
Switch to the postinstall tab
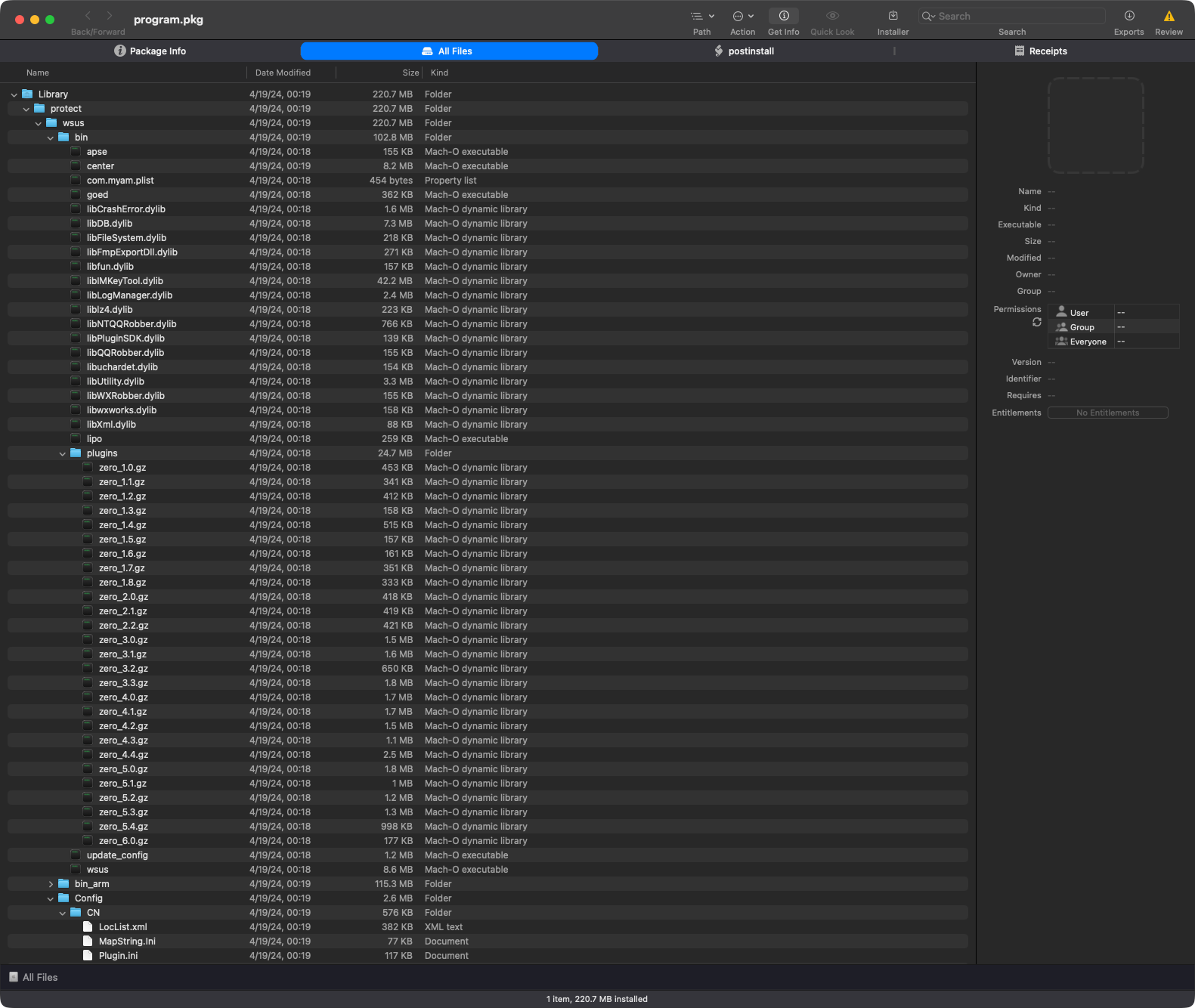[x=744, y=51]
